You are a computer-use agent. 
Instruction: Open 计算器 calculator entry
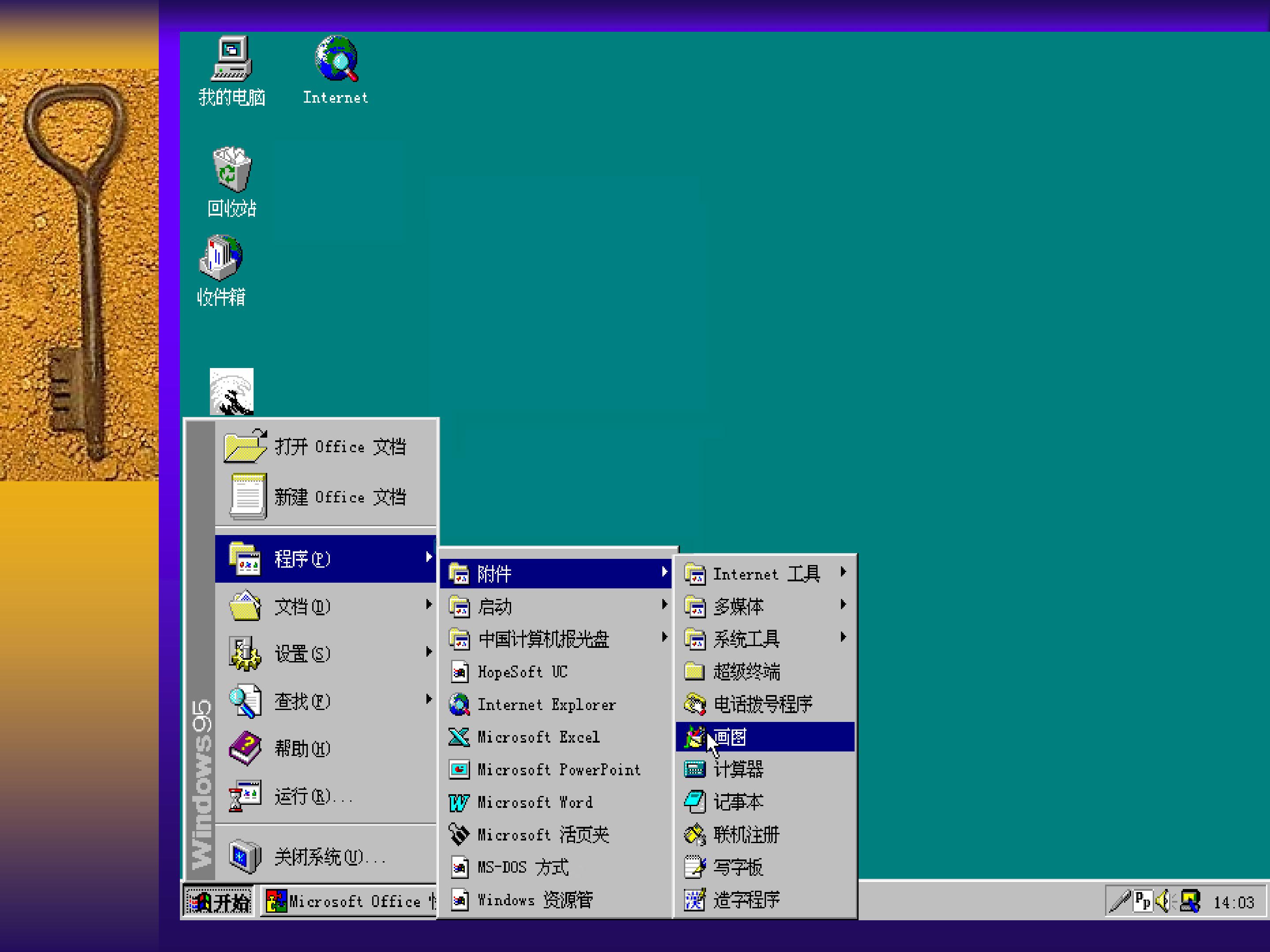pos(765,770)
